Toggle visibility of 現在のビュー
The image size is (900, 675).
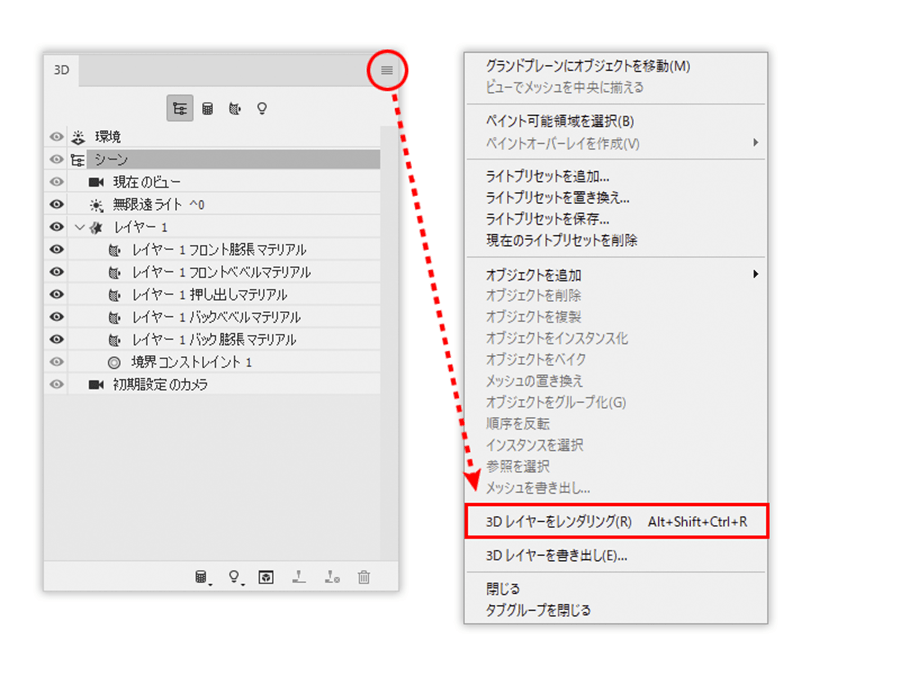tap(56, 181)
